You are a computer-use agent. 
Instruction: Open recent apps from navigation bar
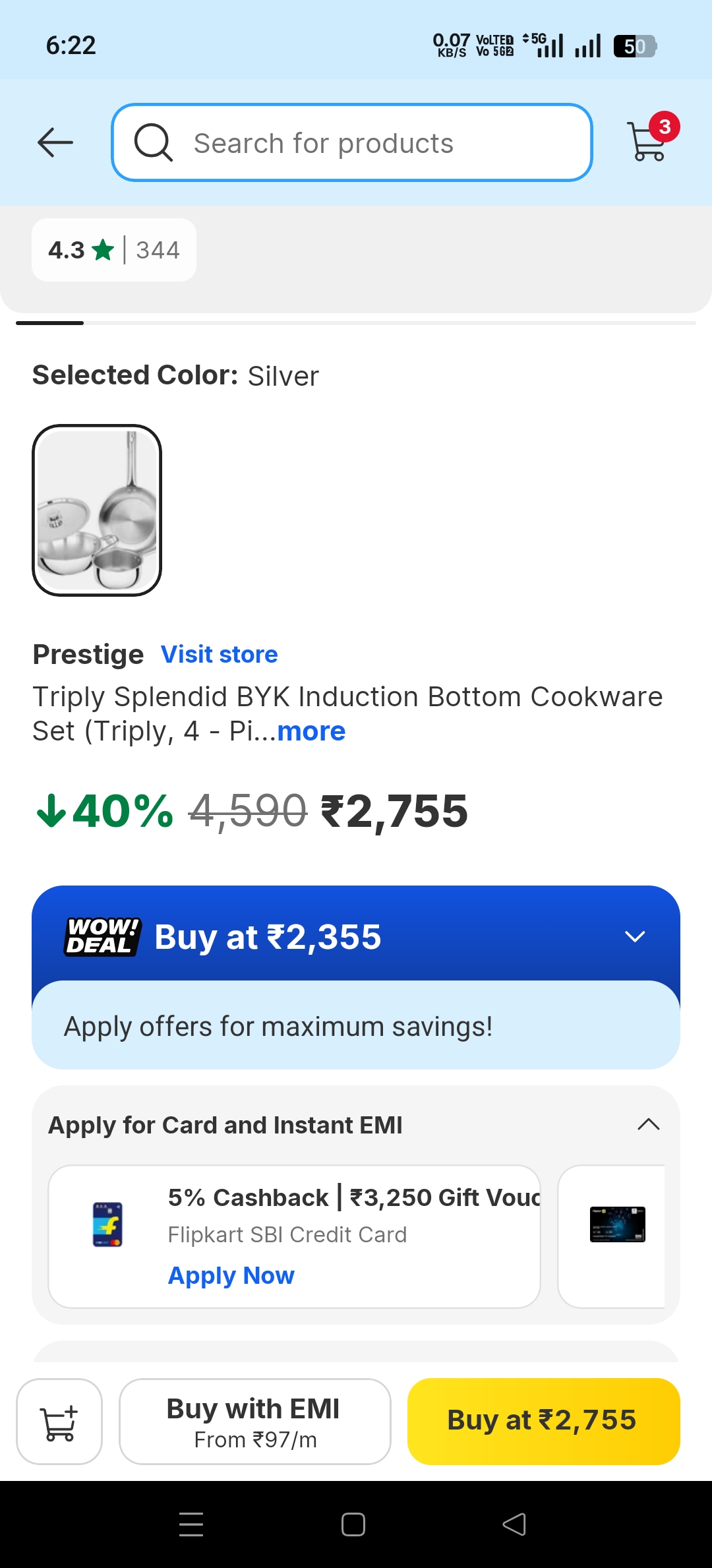click(x=191, y=1524)
